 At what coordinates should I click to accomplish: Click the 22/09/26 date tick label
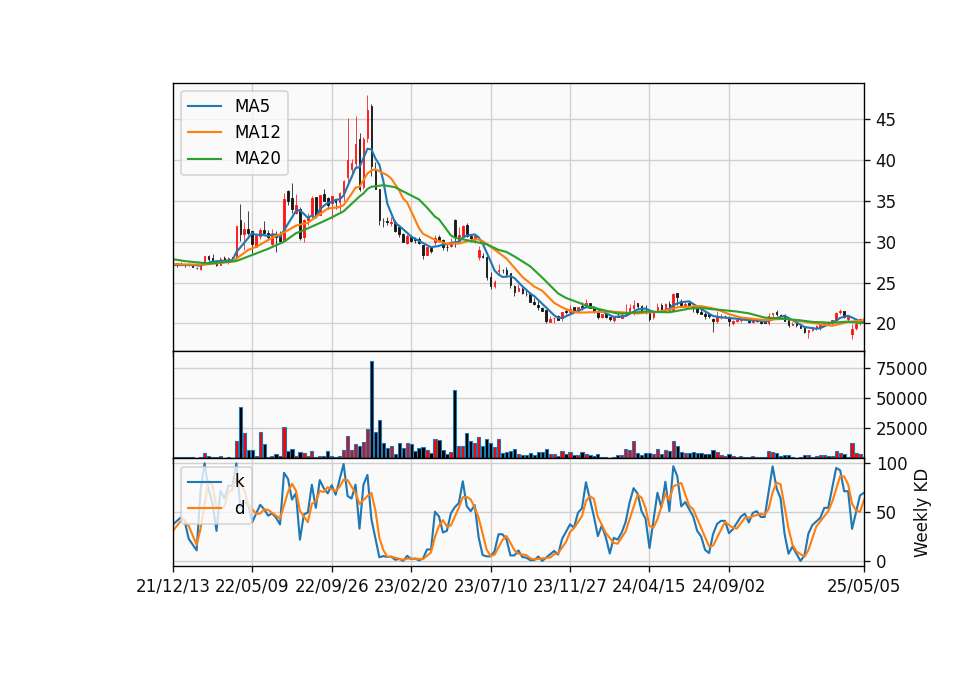tap(332, 586)
